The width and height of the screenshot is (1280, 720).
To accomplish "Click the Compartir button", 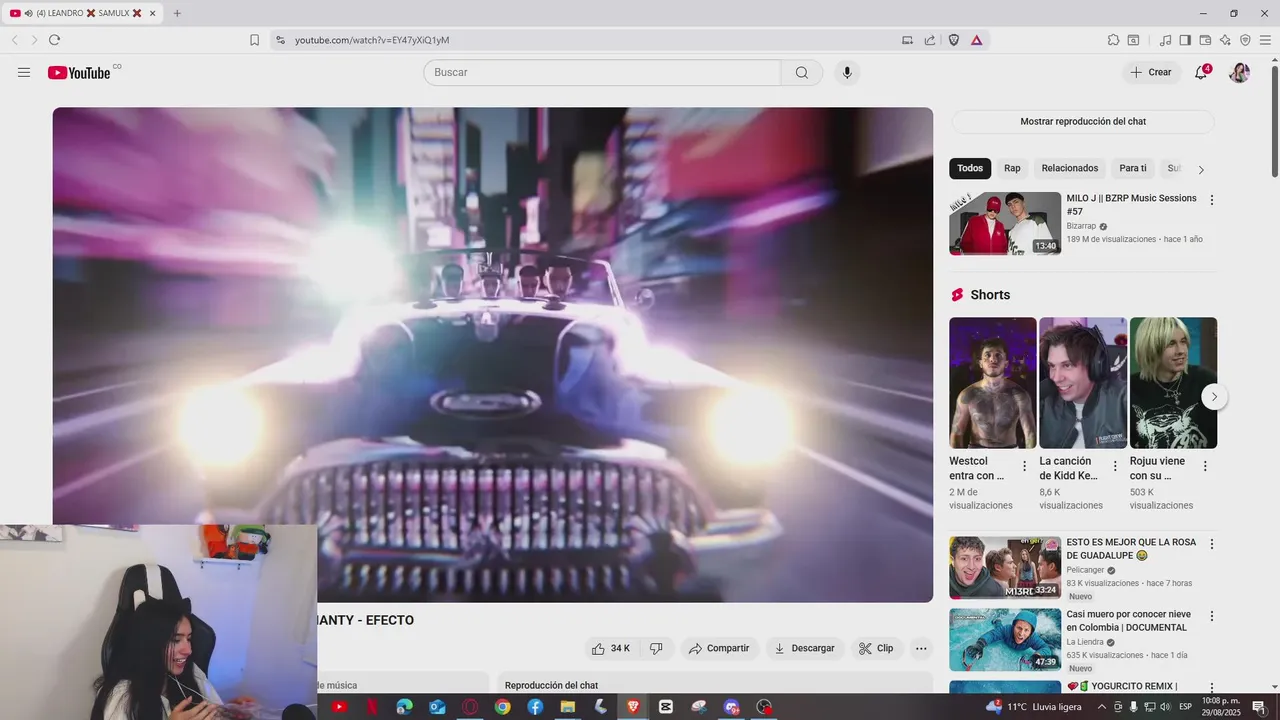I will pos(720,648).
